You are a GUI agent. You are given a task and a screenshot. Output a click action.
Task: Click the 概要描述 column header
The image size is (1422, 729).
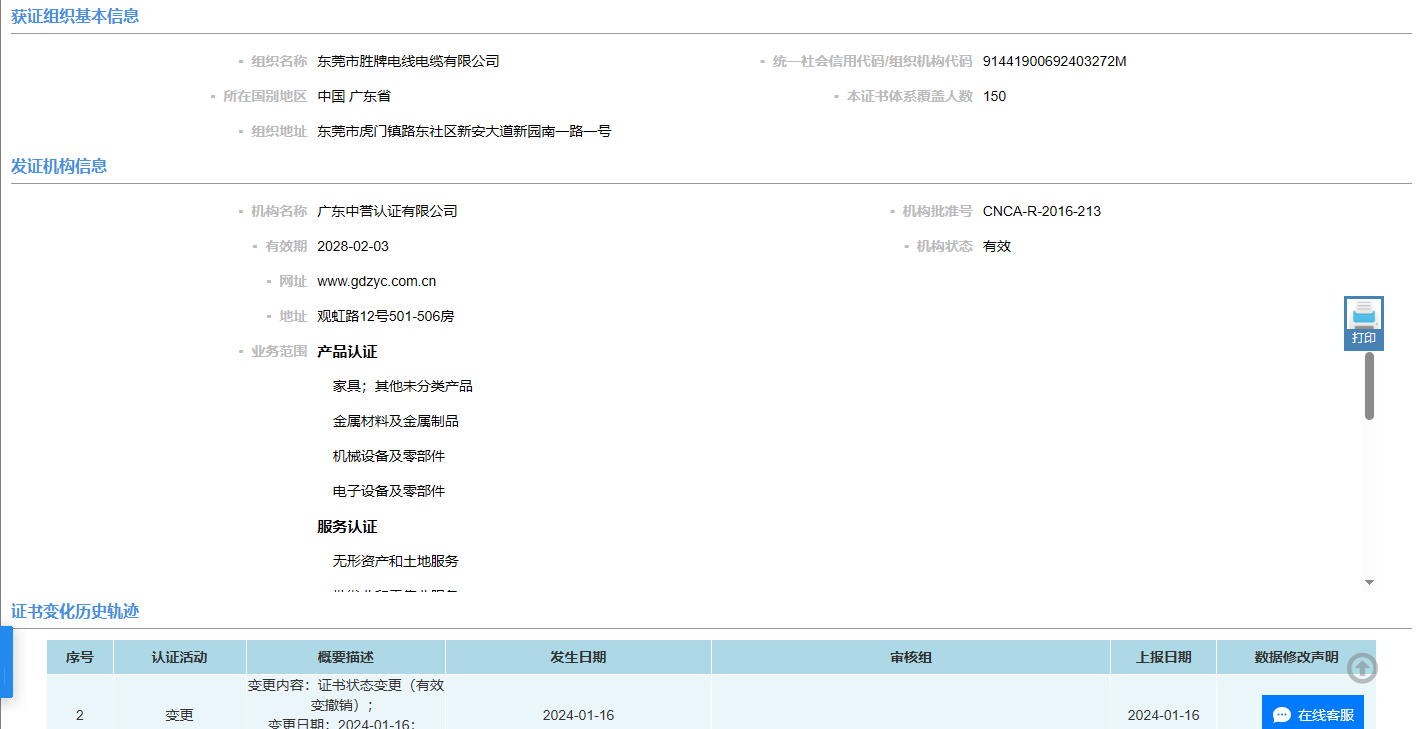pos(345,657)
